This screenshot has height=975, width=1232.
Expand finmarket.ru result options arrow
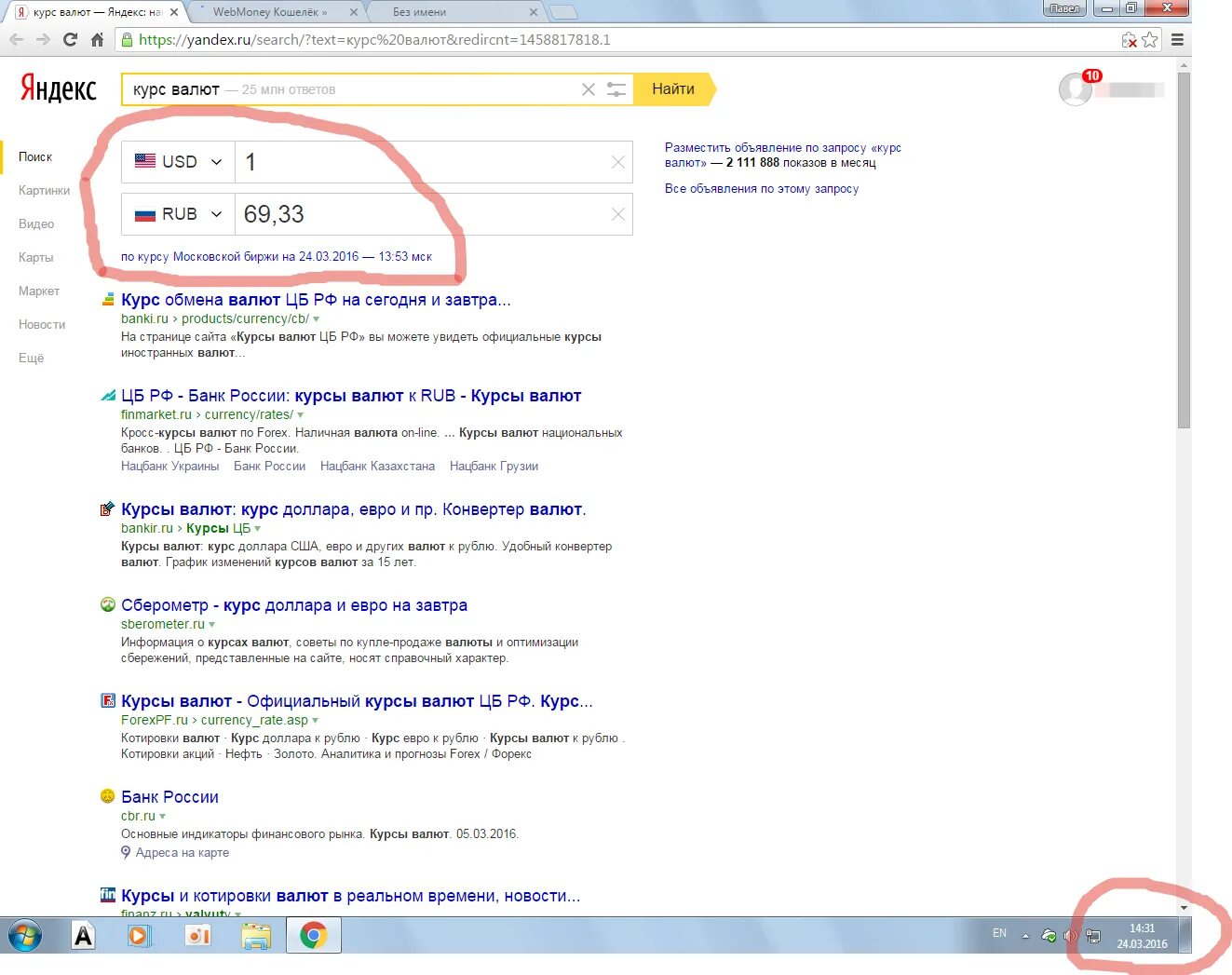coord(300,415)
